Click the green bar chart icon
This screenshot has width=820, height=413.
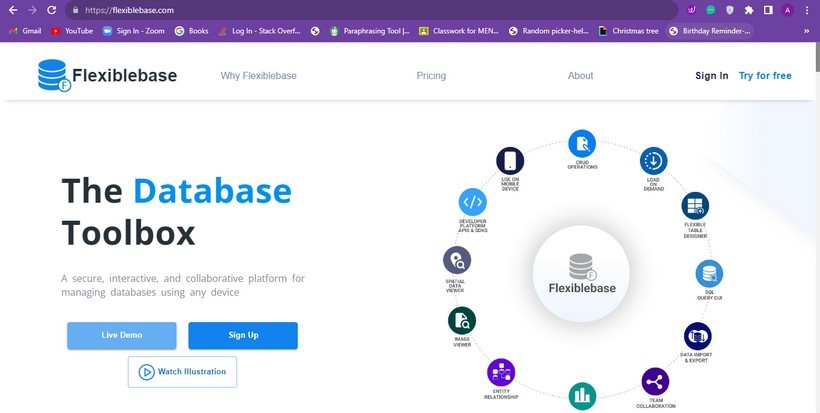pos(582,396)
